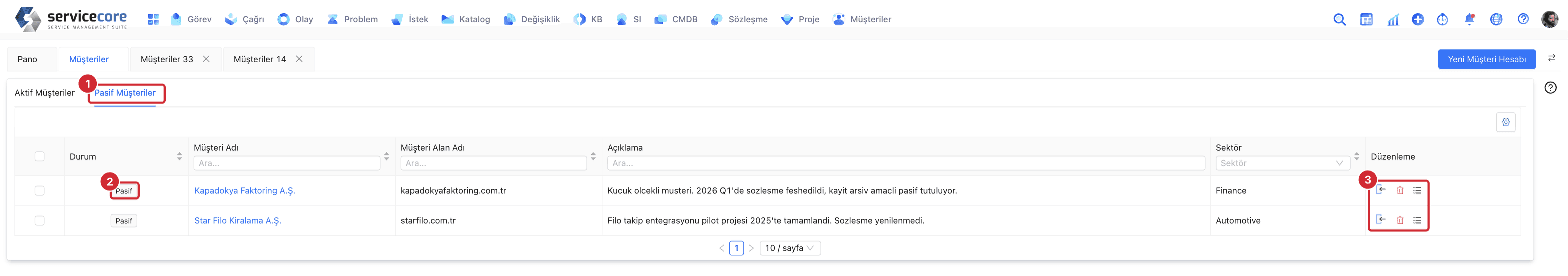Check the Kapadokya Faktoring row checkbox
1568x276 pixels.
pos(39,190)
